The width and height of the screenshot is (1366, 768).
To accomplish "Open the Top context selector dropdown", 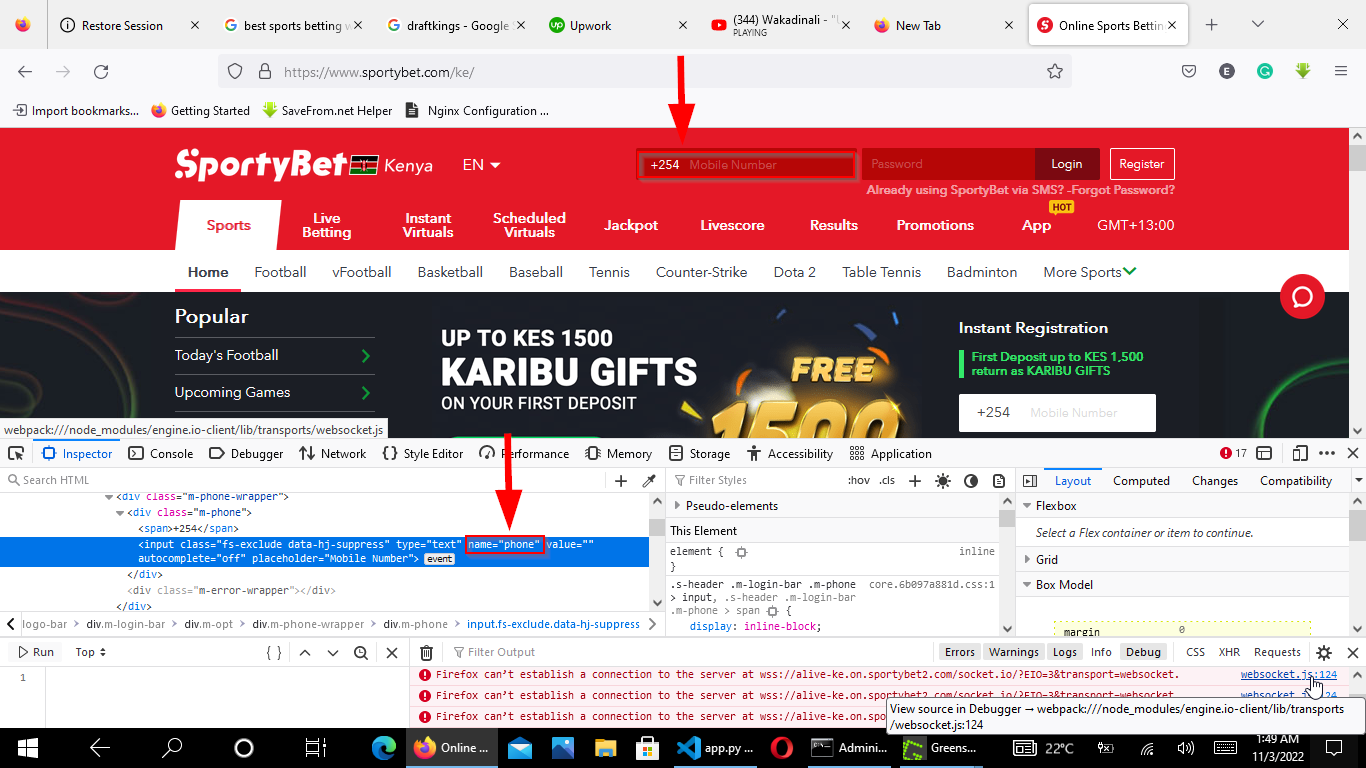I will click(91, 652).
